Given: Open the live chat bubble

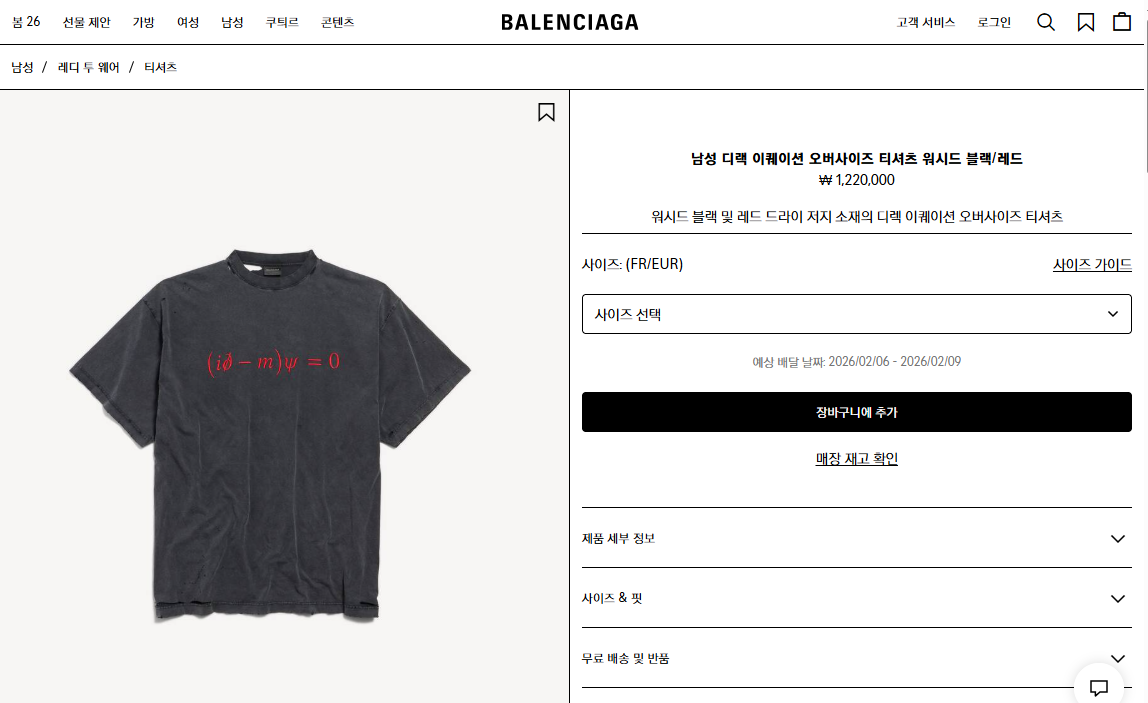Looking at the screenshot, I should (x=1099, y=687).
